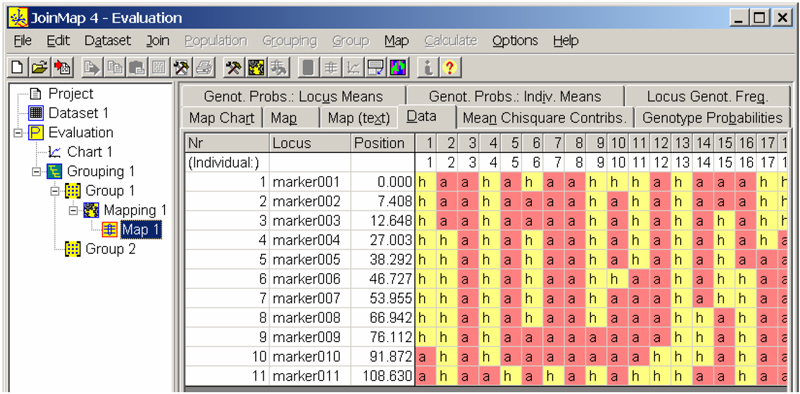This screenshot has width=800, height=394.
Task: Open the Options menu
Action: 515,40
